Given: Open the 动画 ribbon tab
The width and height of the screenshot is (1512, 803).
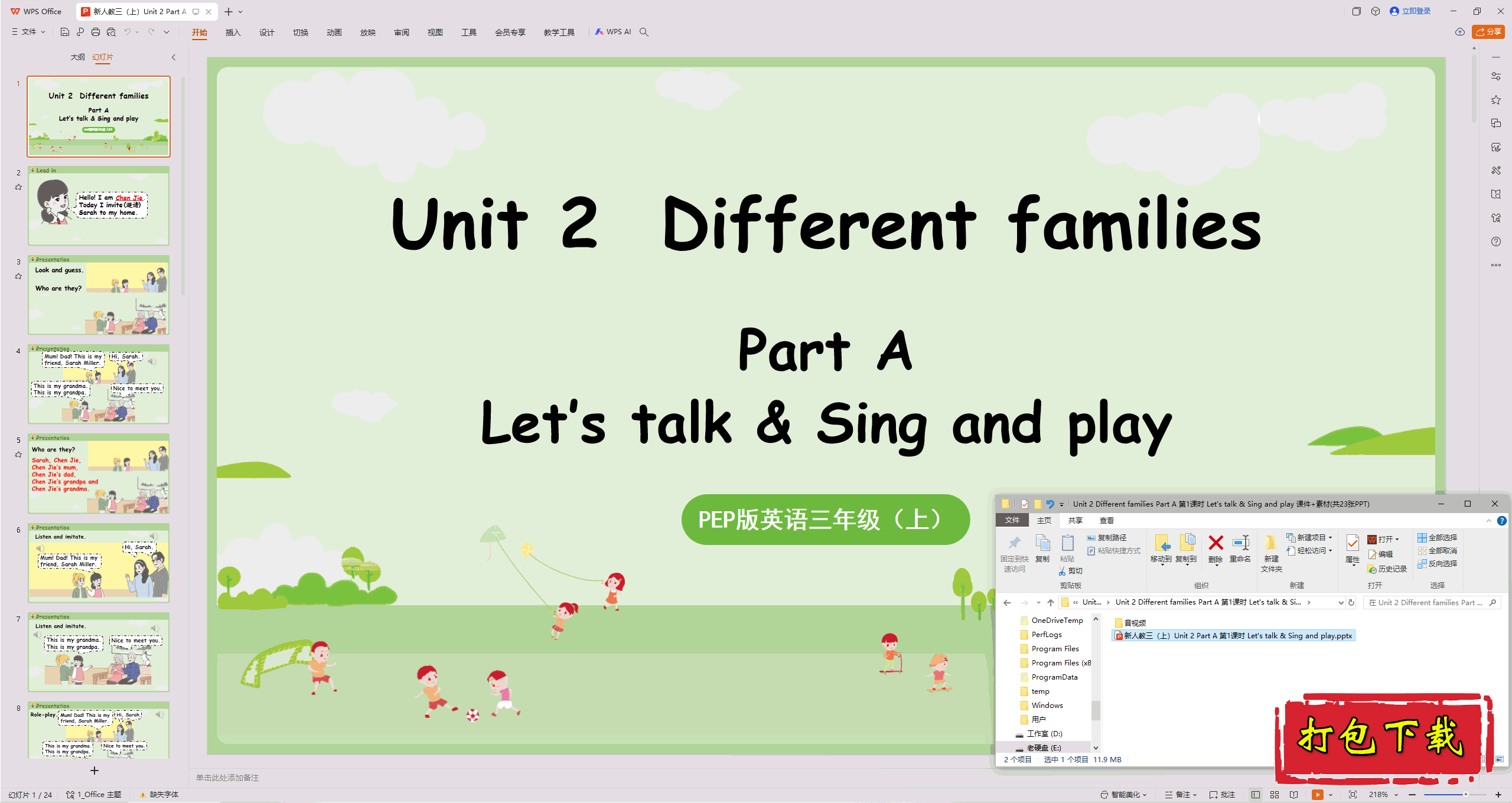Looking at the screenshot, I should [334, 32].
